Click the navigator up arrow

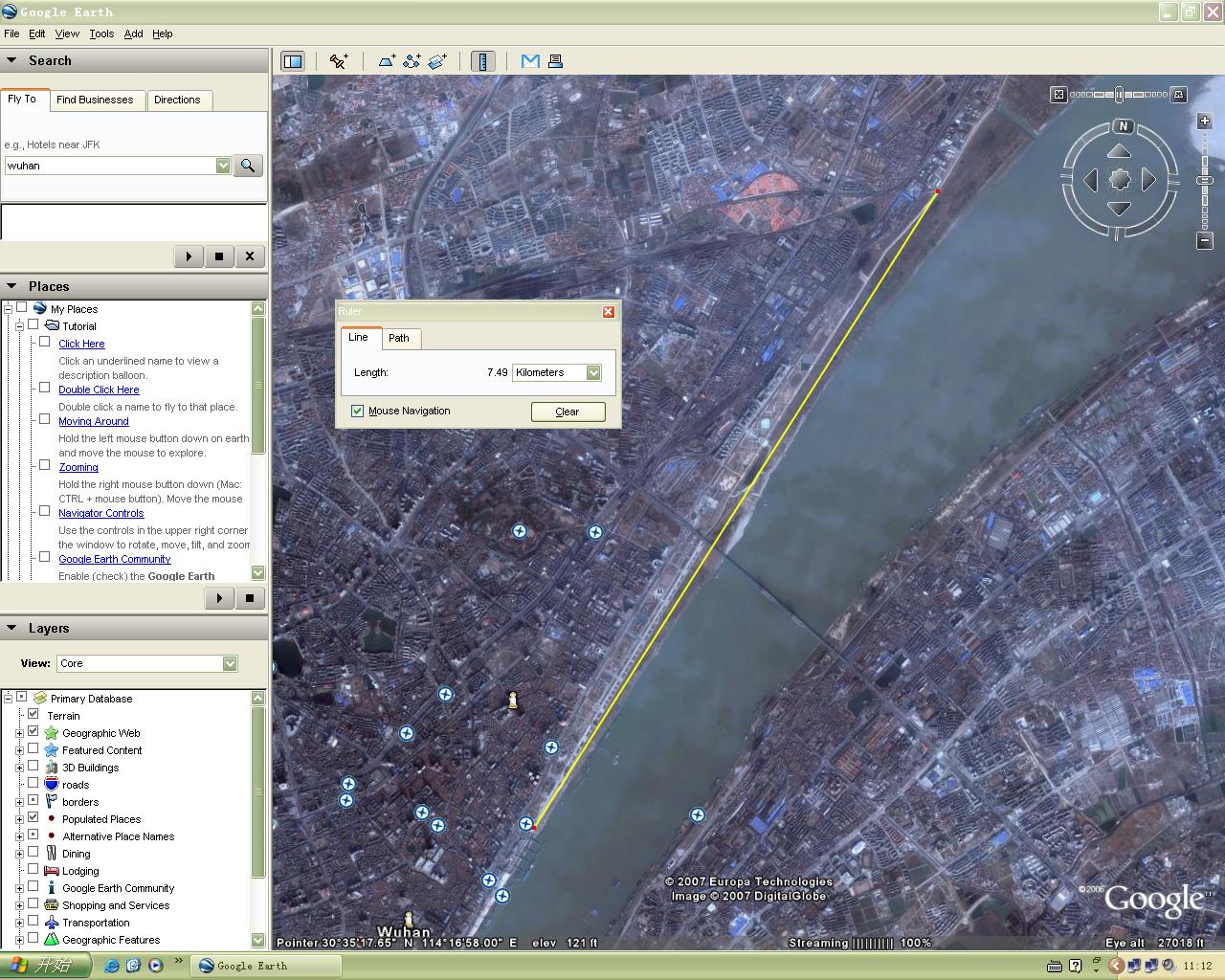[x=1120, y=151]
